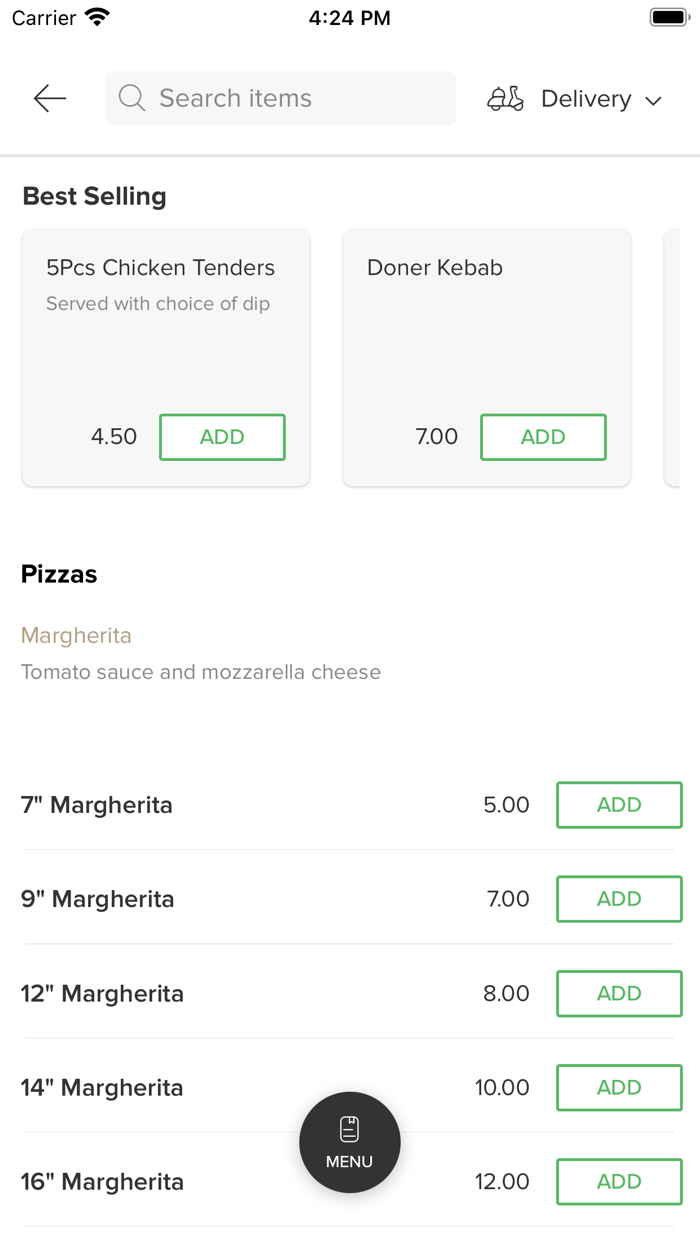
Task: Open the Delivery order type selector
Action: pyautogui.click(x=585, y=99)
